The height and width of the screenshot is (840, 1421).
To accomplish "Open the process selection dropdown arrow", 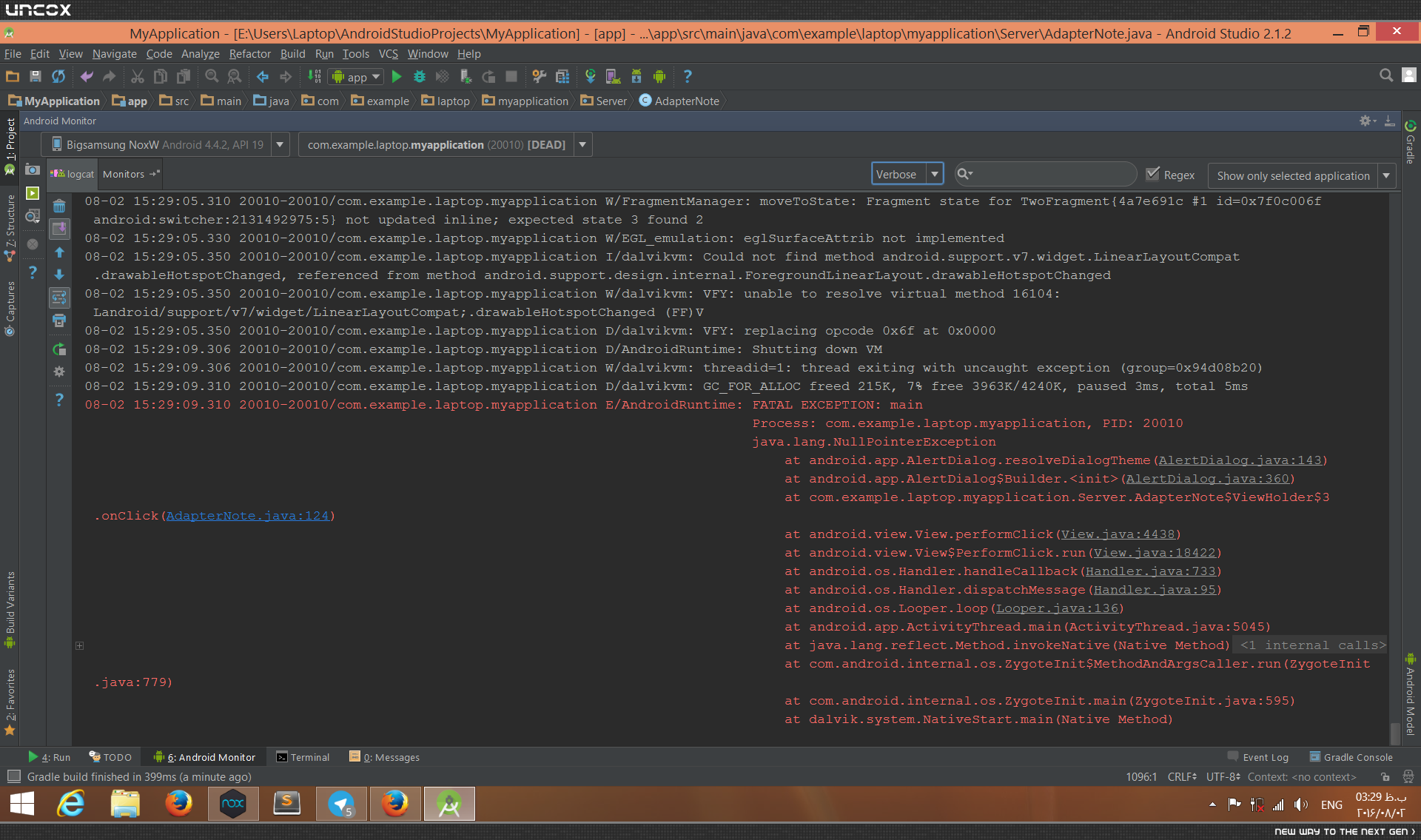I will [582, 144].
